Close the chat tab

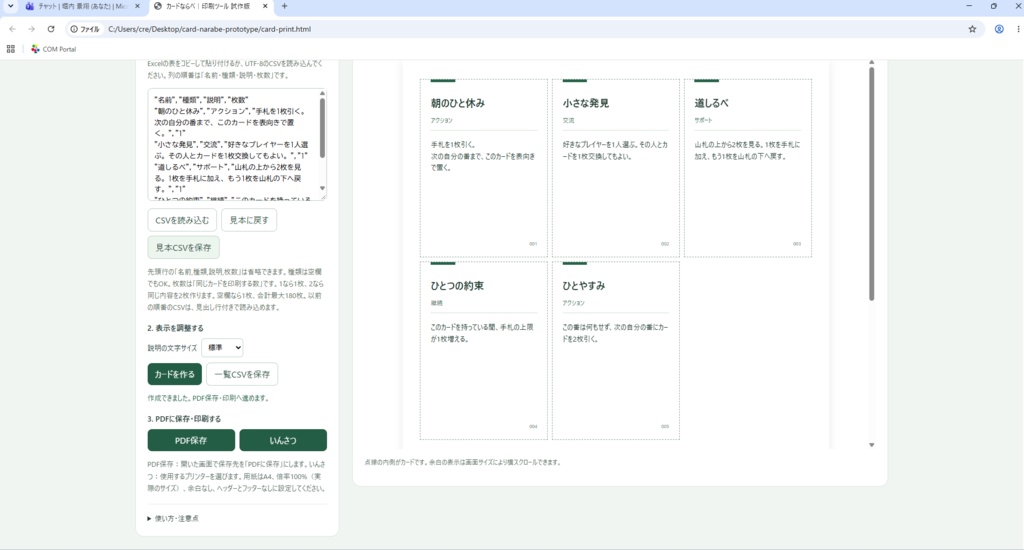(x=137, y=6)
